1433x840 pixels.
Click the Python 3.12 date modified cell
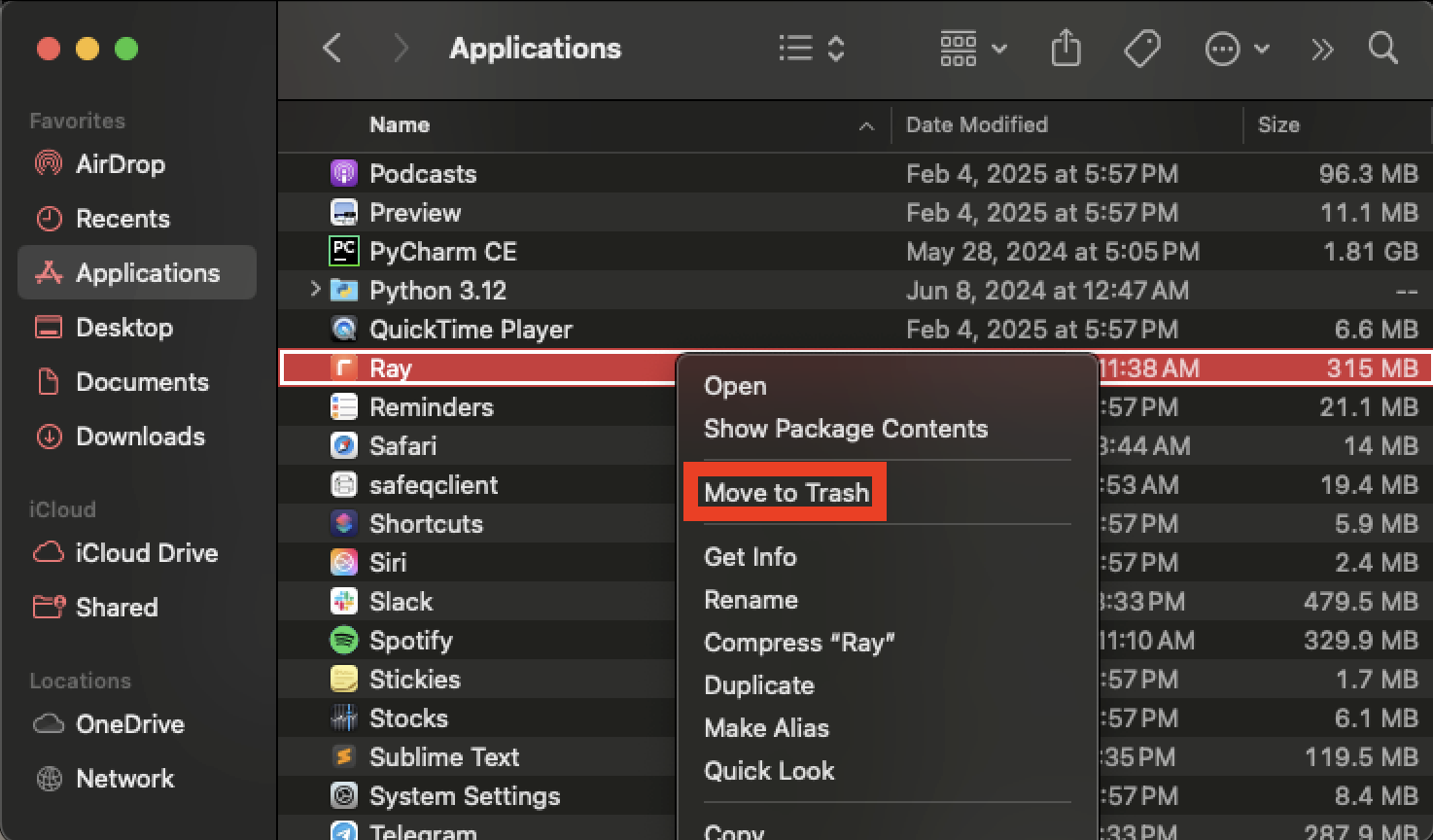(1047, 290)
